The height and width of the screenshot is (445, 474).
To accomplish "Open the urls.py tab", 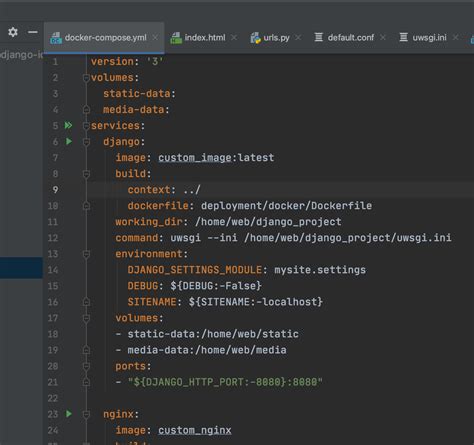I will (x=276, y=38).
